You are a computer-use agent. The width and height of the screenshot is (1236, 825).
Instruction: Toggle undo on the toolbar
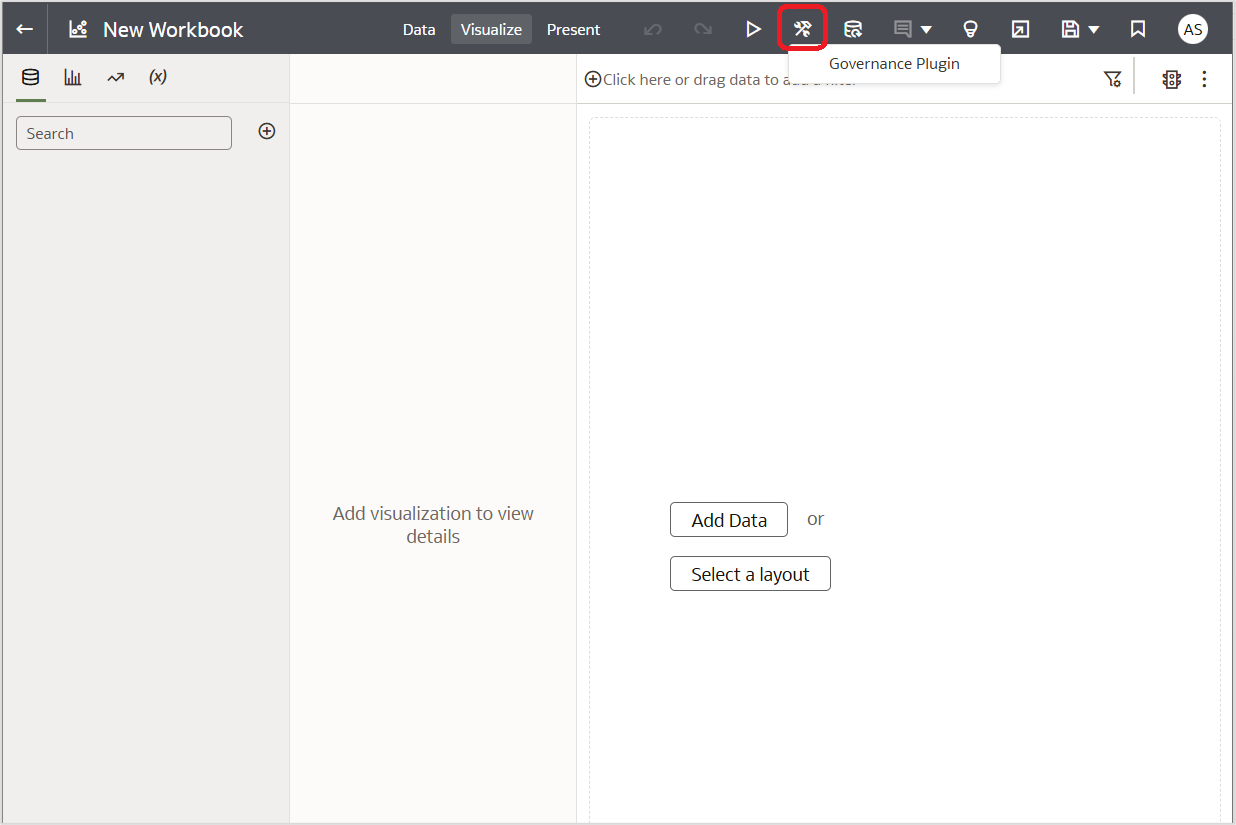pos(653,29)
